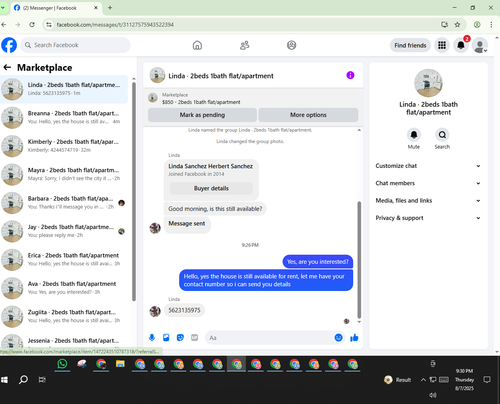
Task: Open Jay conversation in list
Action: [x=64, y=231]
